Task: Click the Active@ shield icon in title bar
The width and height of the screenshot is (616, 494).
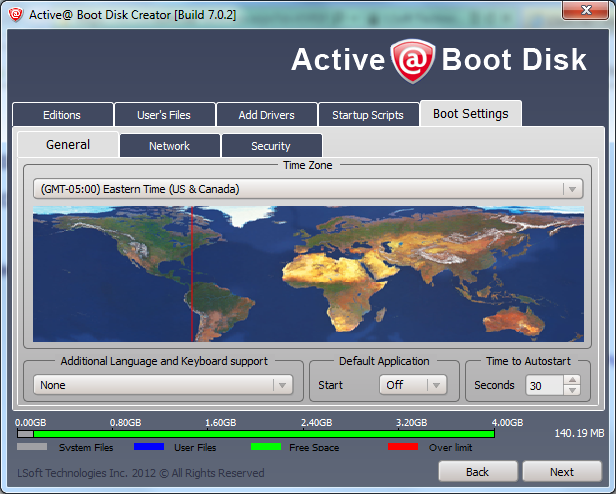Action: 16,15
